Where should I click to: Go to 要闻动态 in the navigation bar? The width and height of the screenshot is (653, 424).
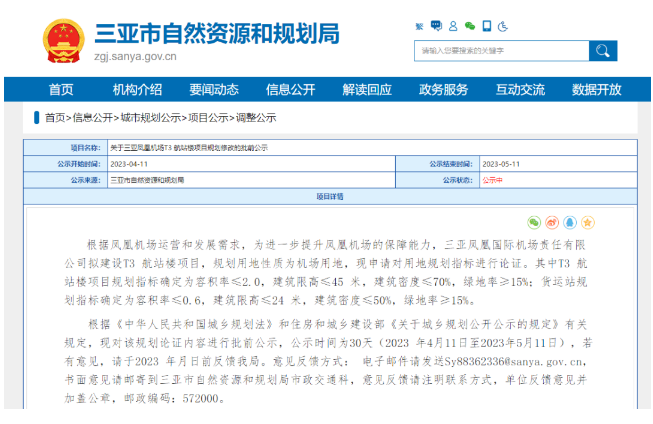coord(214,89)
